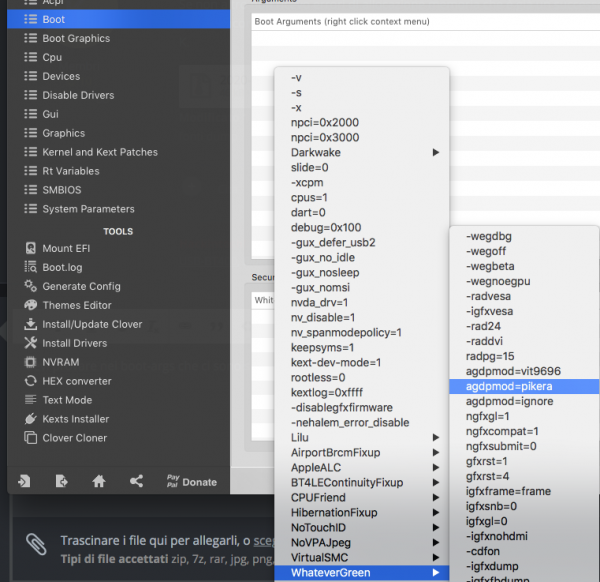Click the export configuration icon in bottom bar
This screenshot has height=582, width=600.
pyautogui.click(x=61, y=481)
